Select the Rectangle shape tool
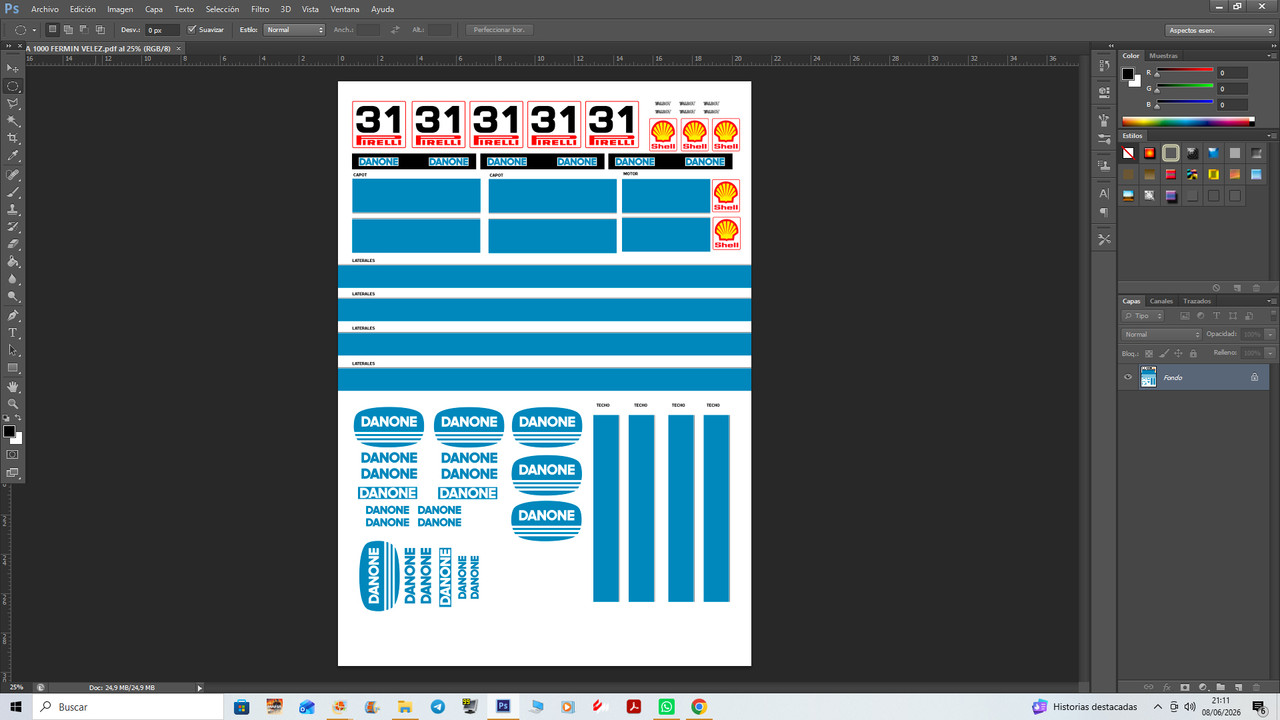This screenshot has width=1280, height=720. click(13, 368)
